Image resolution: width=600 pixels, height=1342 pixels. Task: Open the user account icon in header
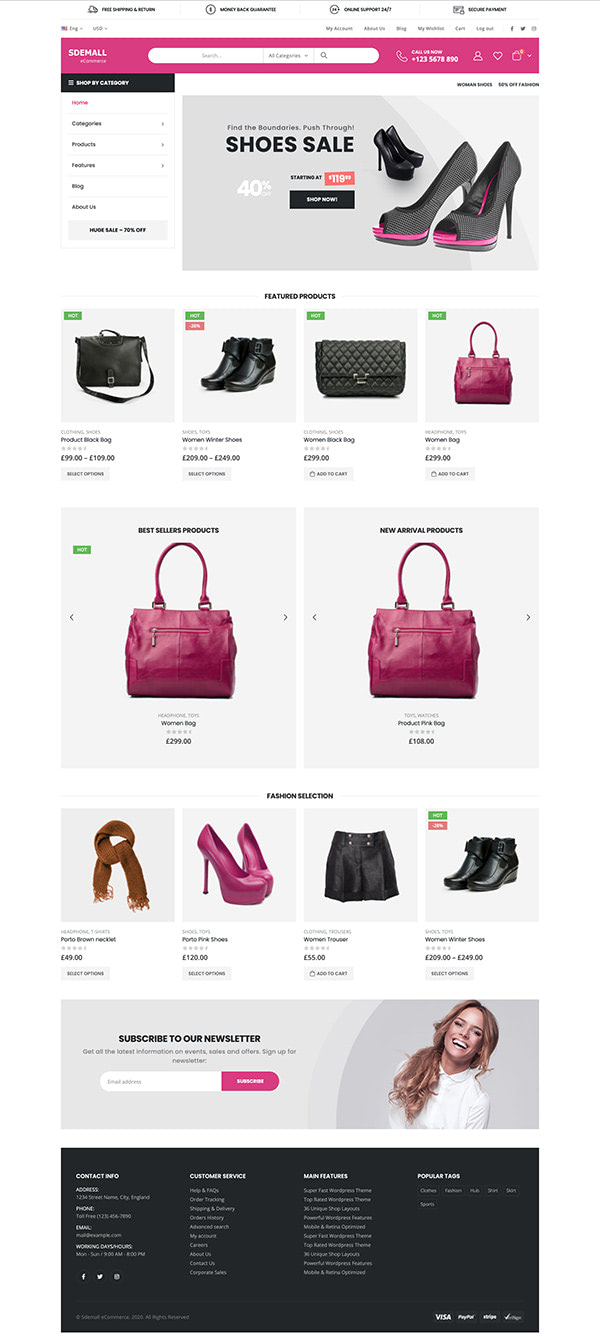pyautogui.click(x=478, y=56)
